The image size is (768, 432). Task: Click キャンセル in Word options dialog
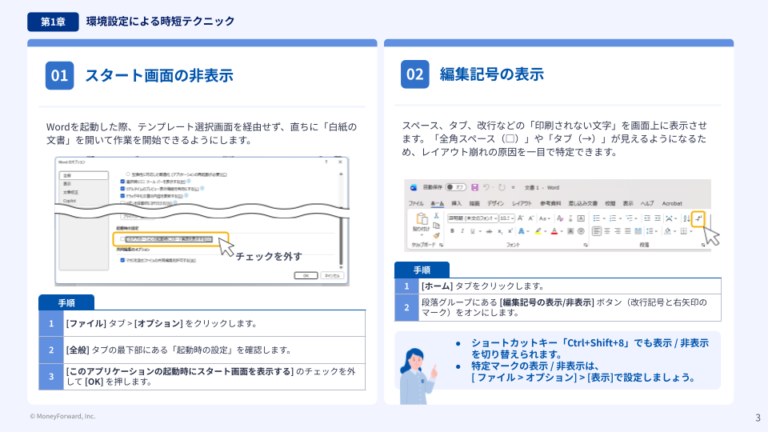pyautogui.click(x=332, y=276)
